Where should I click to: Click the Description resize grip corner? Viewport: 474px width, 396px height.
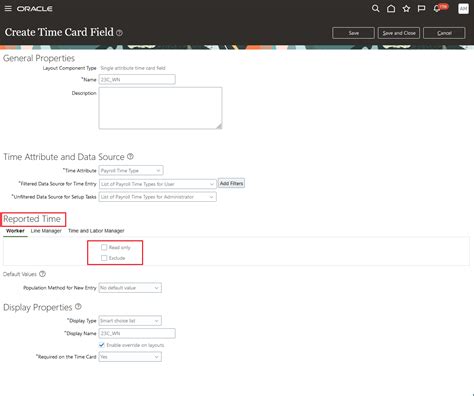pos(219,126)
